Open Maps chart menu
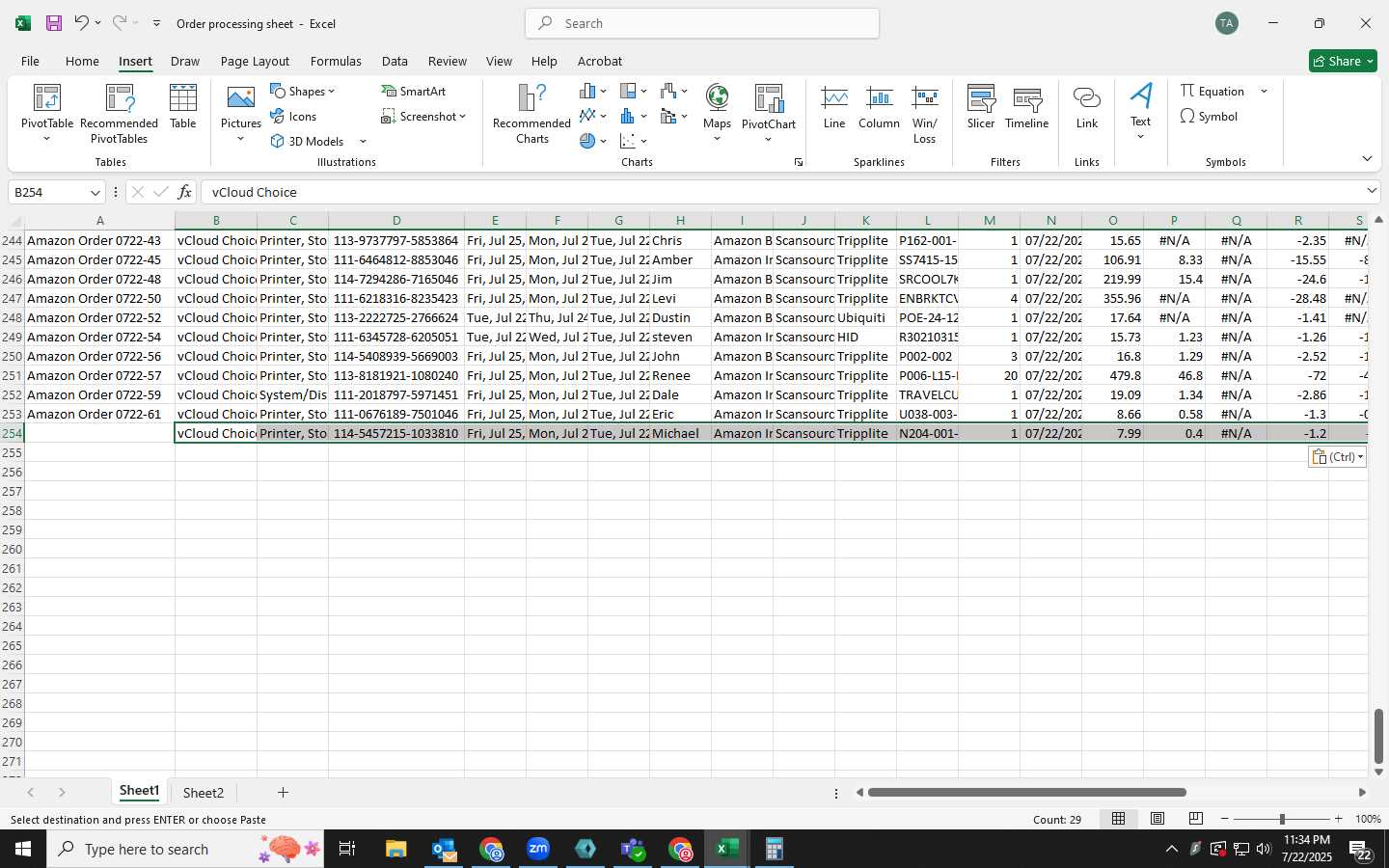 pyautogui.click(x=717, y=114)
